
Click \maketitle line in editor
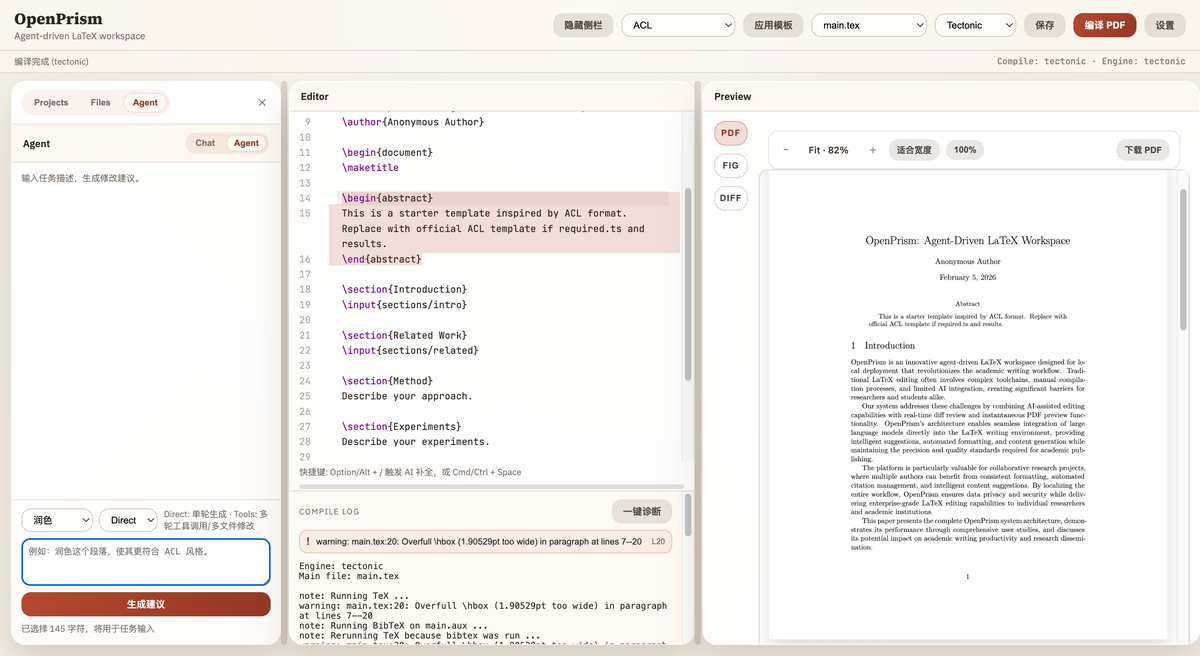(370, 168)
